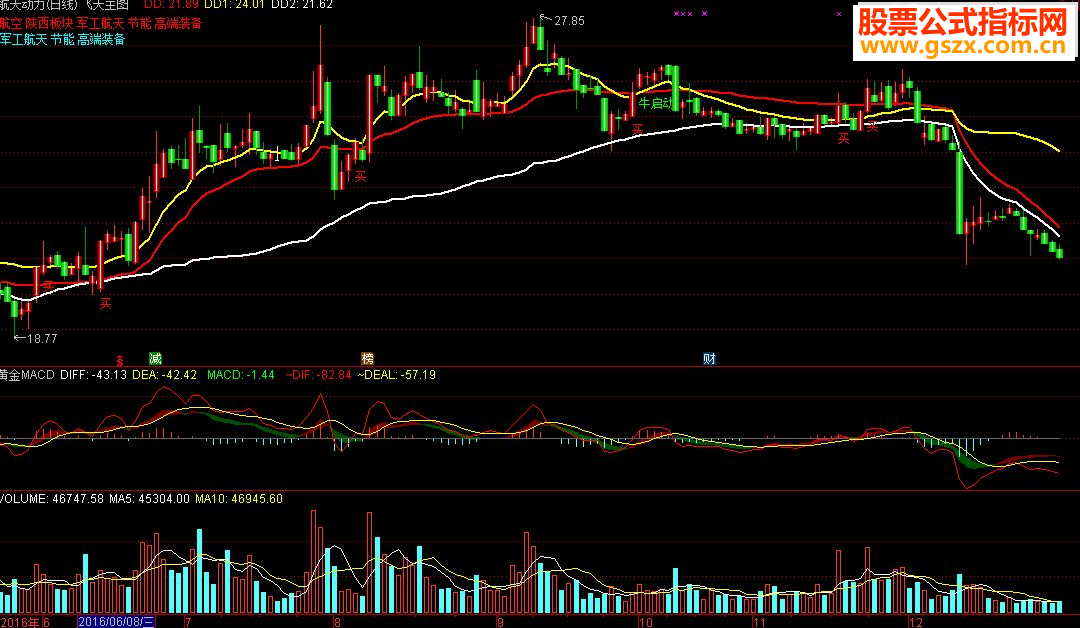The image size is (1080, 628).
Task: Click the cyan 高端装备 sector tag
Action: 101,40
